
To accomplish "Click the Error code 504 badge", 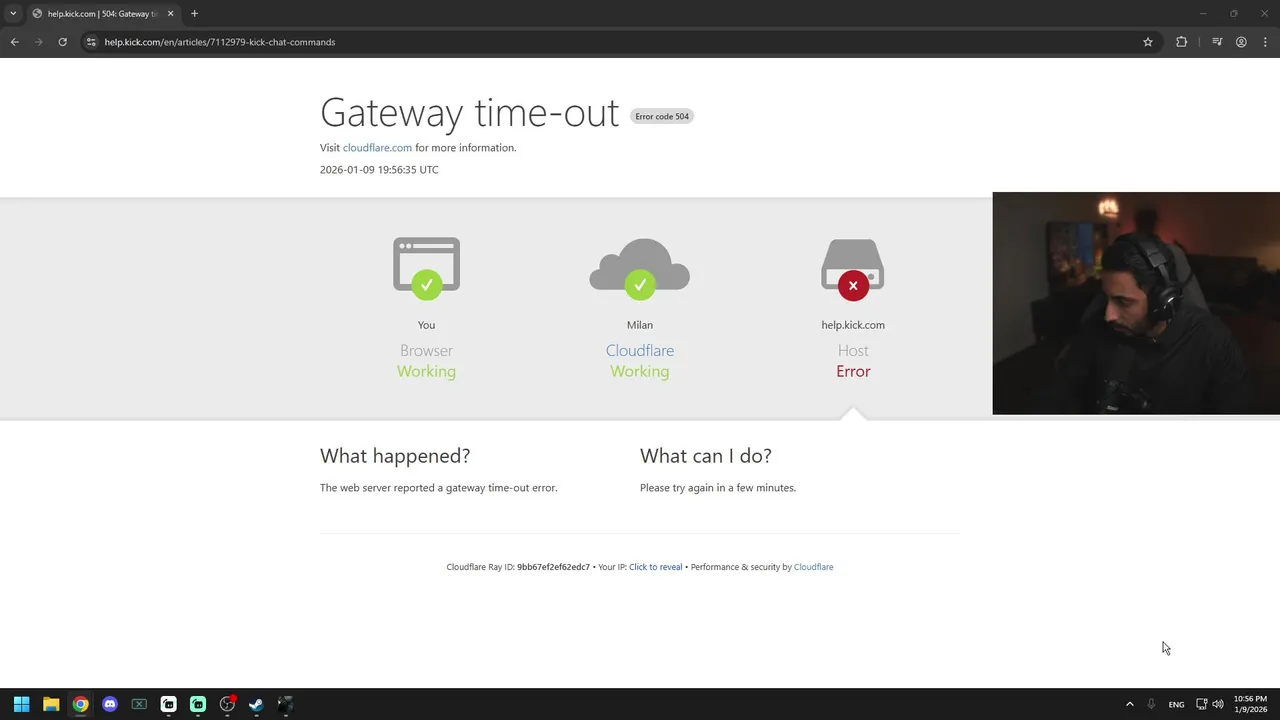I will click(x=662, y=116).
